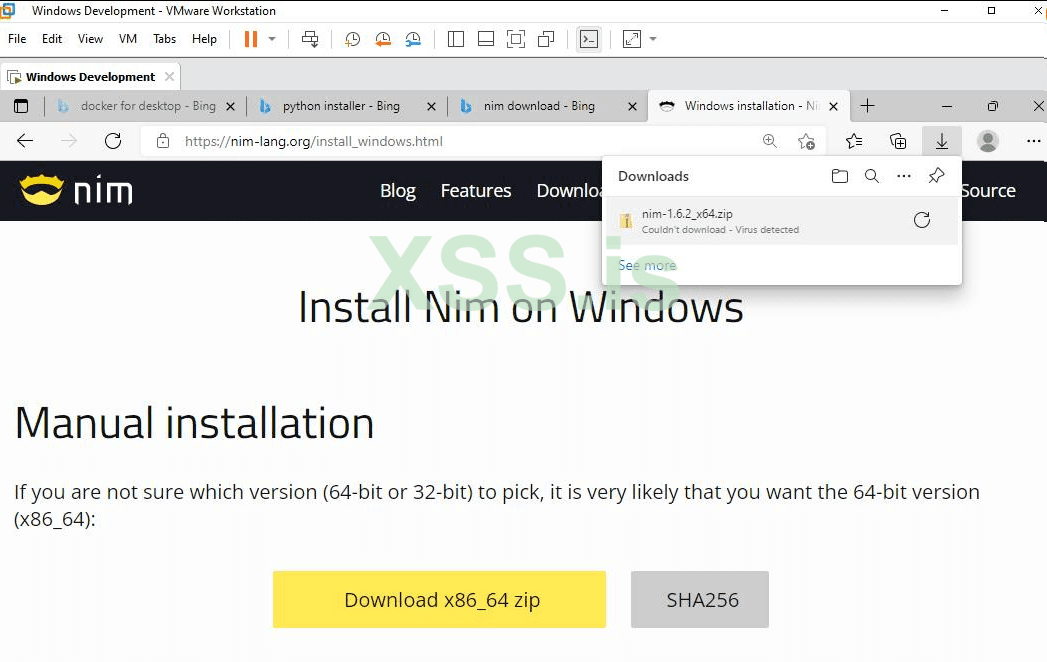This screenshot has height=662, width=1047.
Task: Open VMware File menu
Action: point(17,39)
